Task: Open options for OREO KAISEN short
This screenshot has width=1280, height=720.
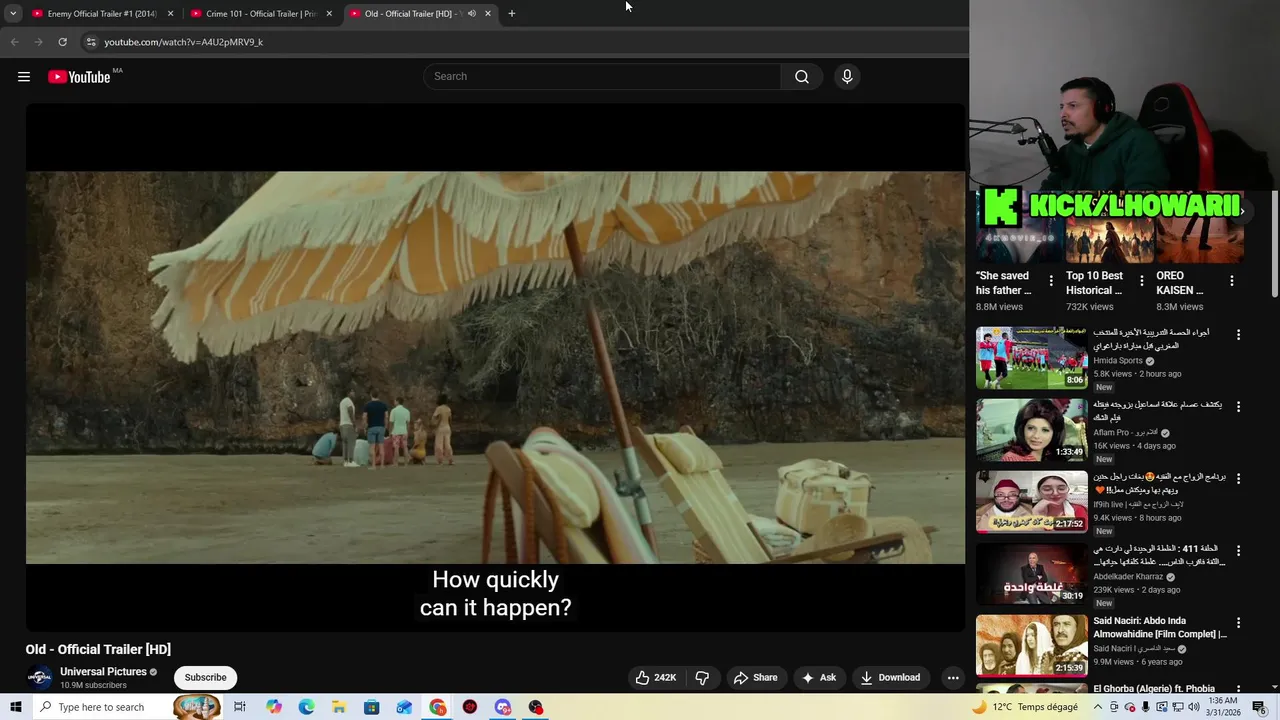Action: [x=1232, y=282]
